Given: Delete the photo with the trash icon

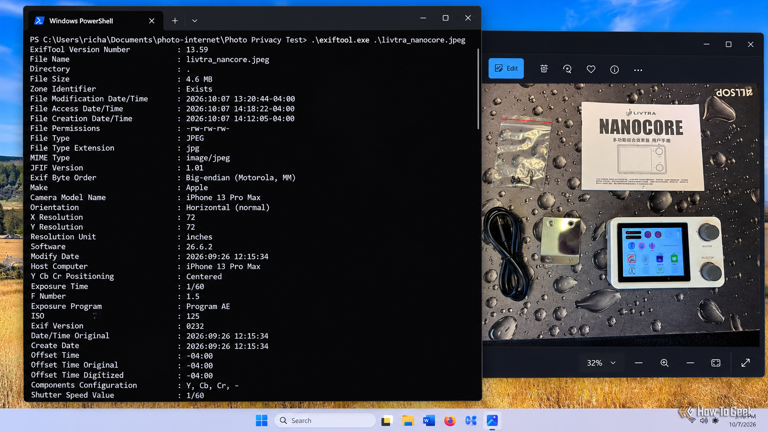Looking at the screenshot, I should pos(544,69).
